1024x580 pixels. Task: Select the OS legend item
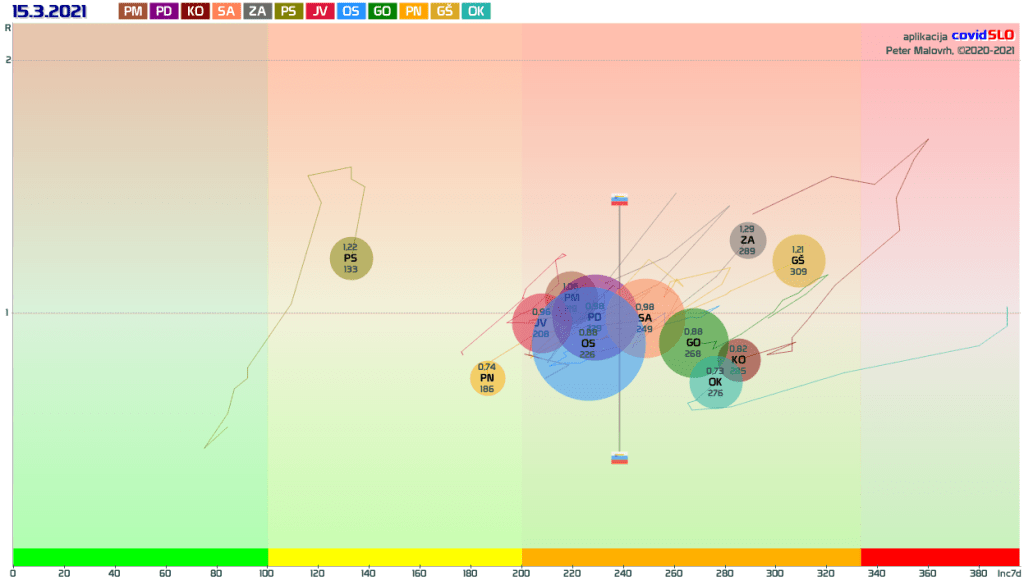[350, 11]
